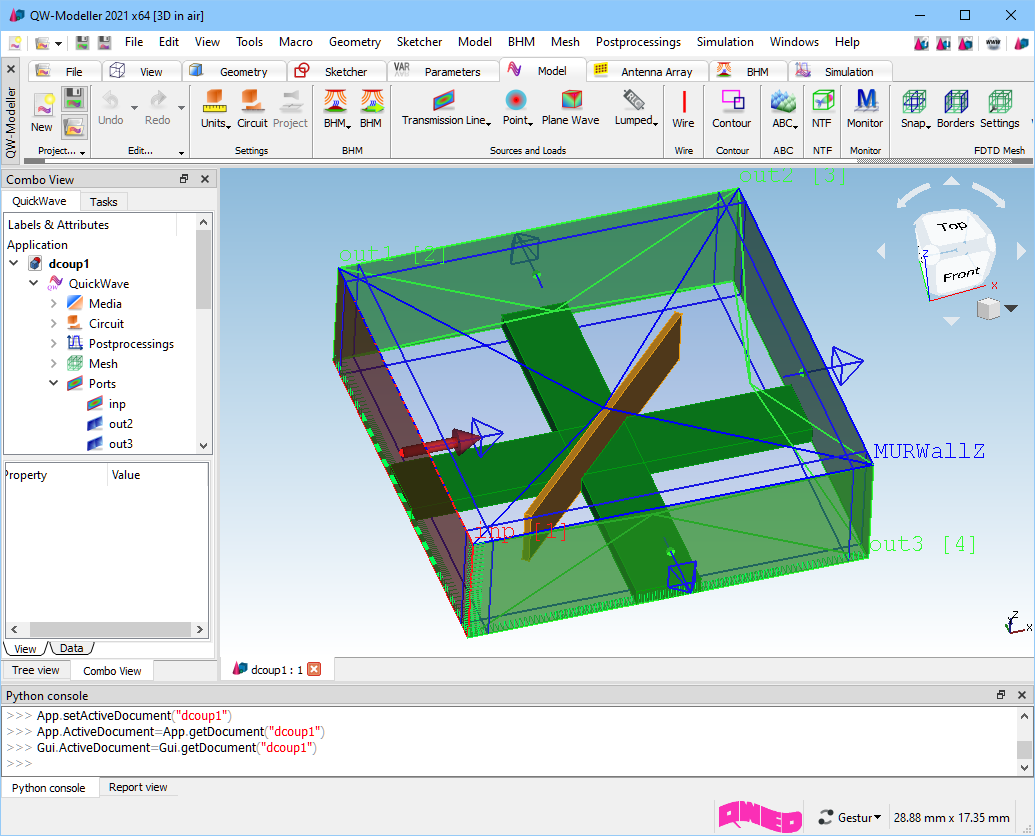Click the Project toolbar group expander

[83, 152]
